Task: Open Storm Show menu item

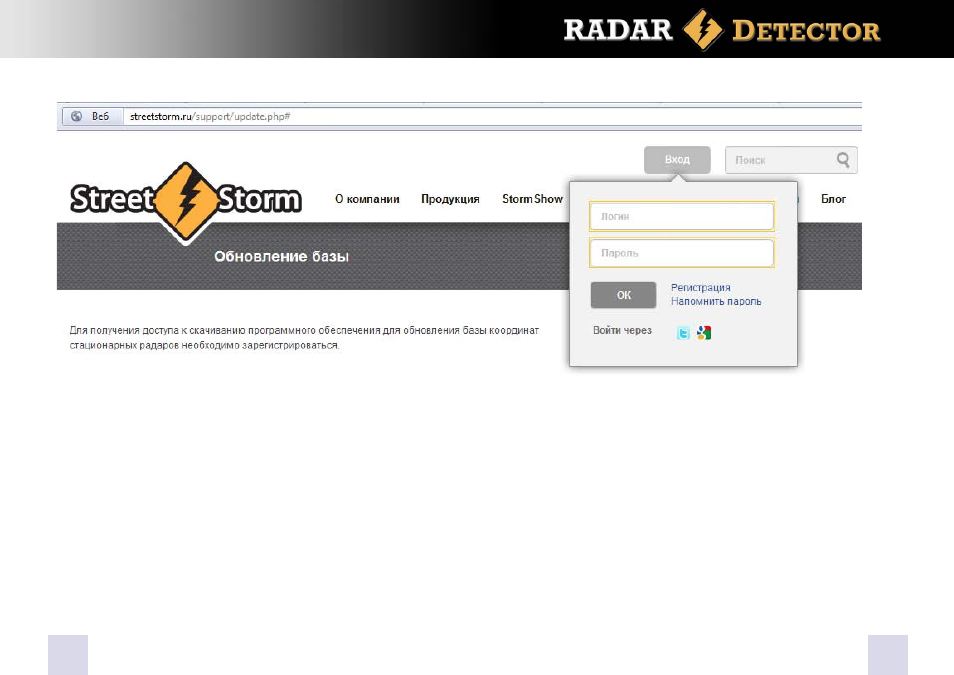Action: click(532, 199)
